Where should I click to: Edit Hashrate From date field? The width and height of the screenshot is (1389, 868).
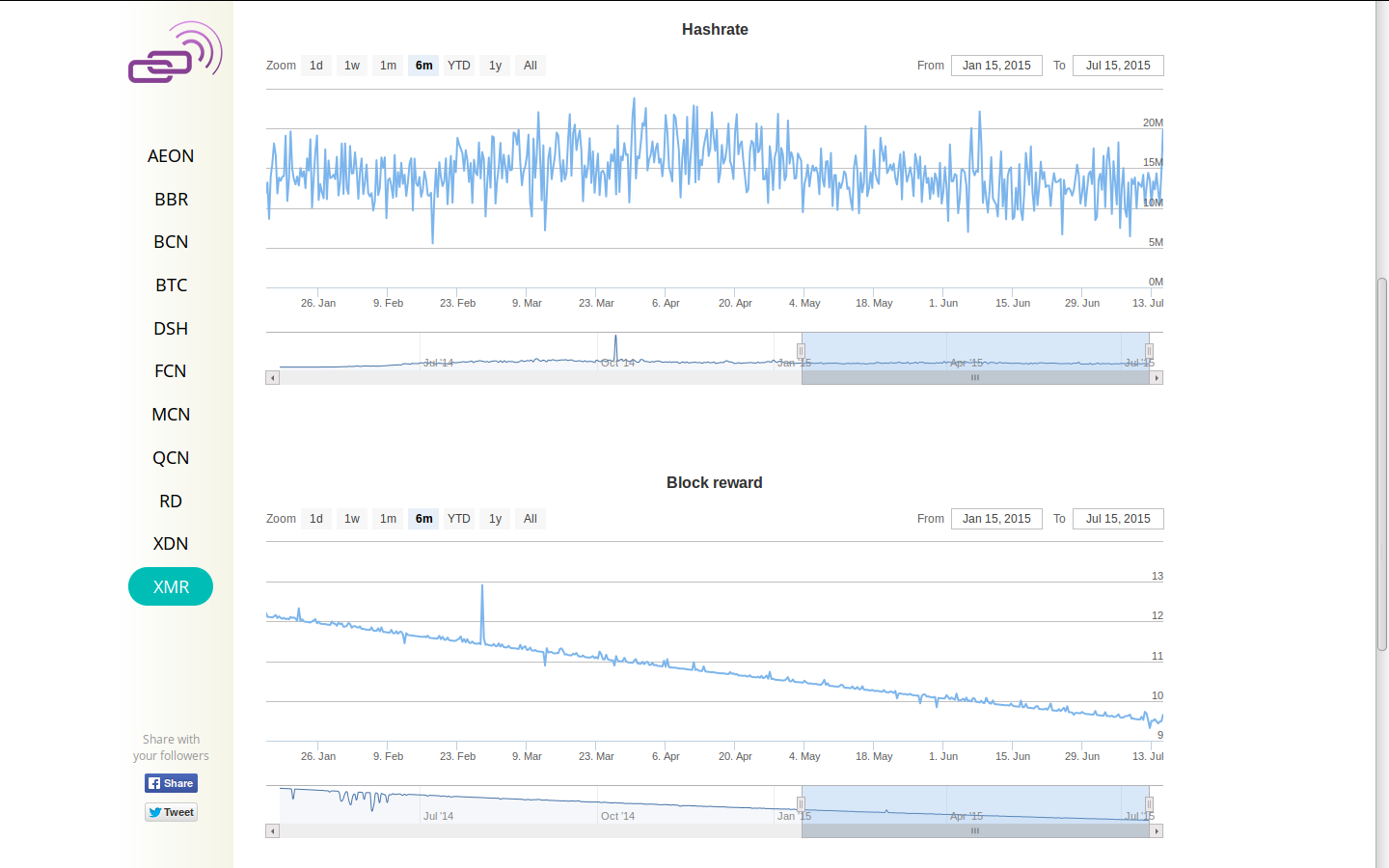coord(996,66)
